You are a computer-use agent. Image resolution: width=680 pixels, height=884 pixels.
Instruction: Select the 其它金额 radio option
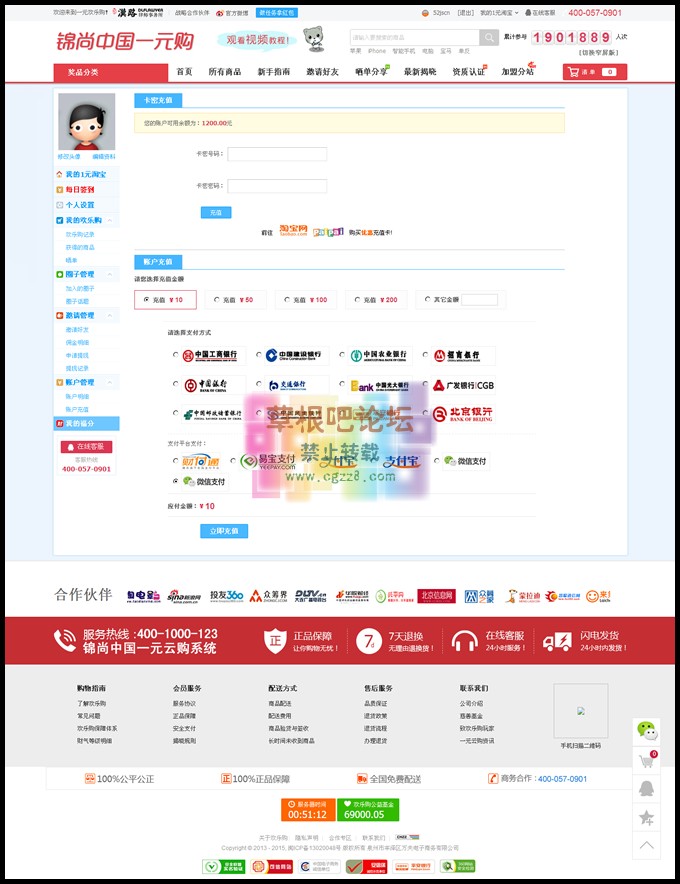(x=427, y=299)
